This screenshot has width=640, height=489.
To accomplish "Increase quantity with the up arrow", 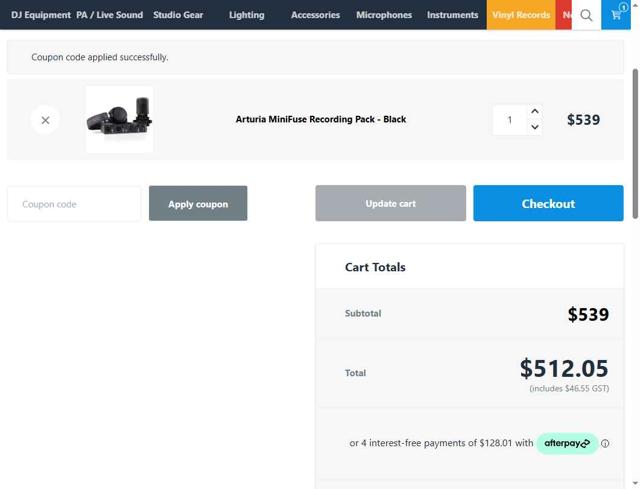I will coord(535,111).
